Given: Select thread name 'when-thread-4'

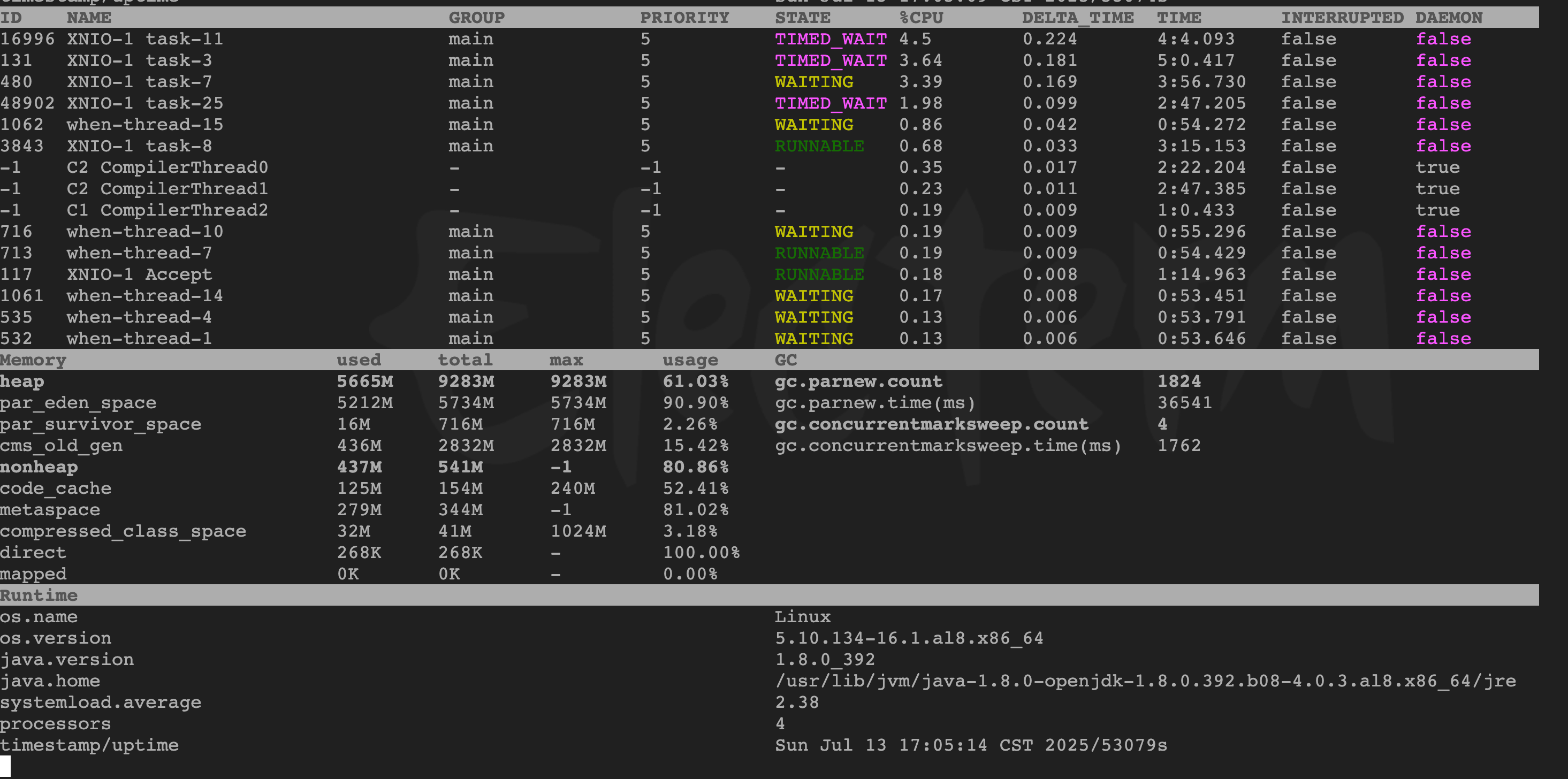Looking at the screenshot, I should (139, 317).
